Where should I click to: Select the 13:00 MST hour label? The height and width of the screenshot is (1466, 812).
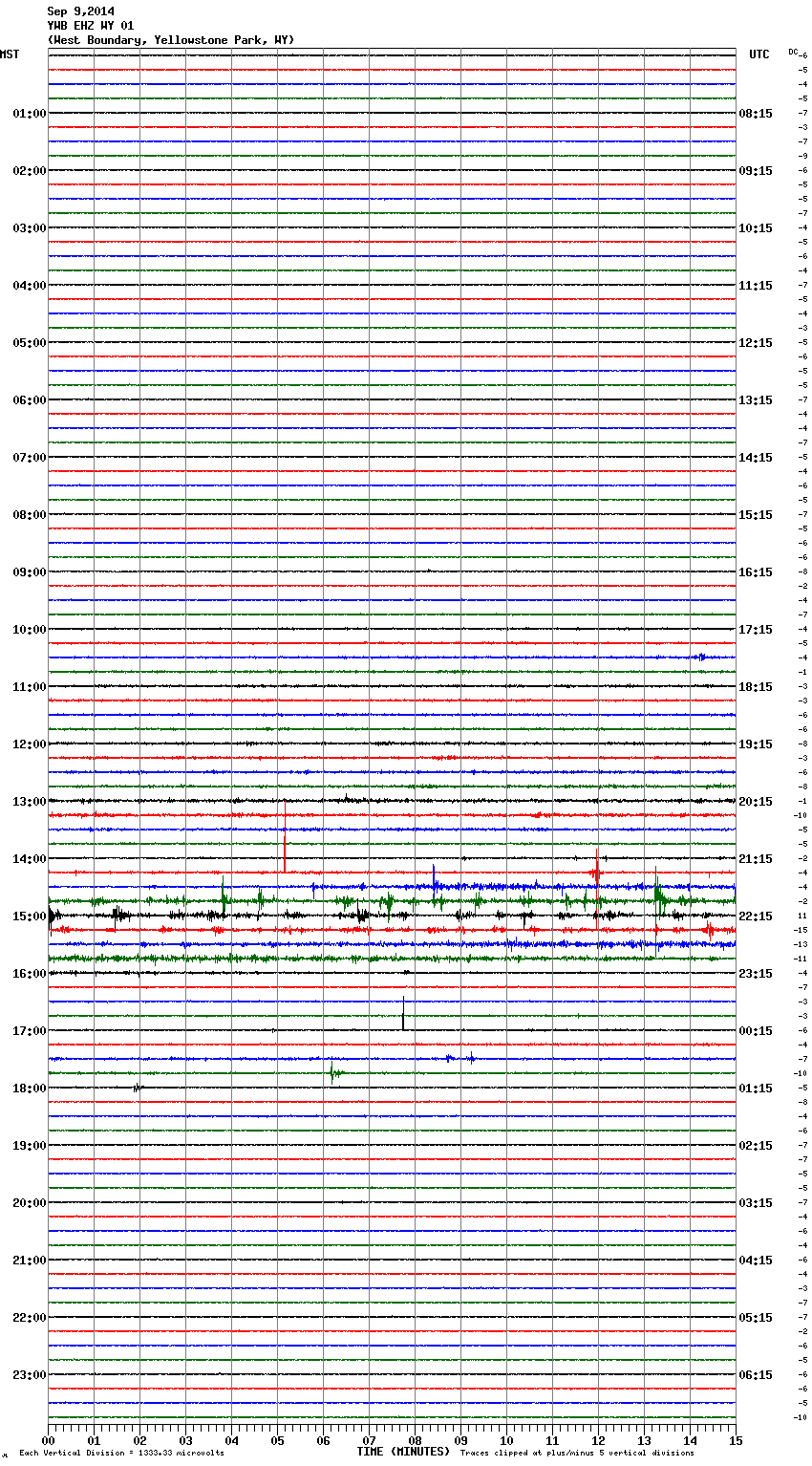30,802
